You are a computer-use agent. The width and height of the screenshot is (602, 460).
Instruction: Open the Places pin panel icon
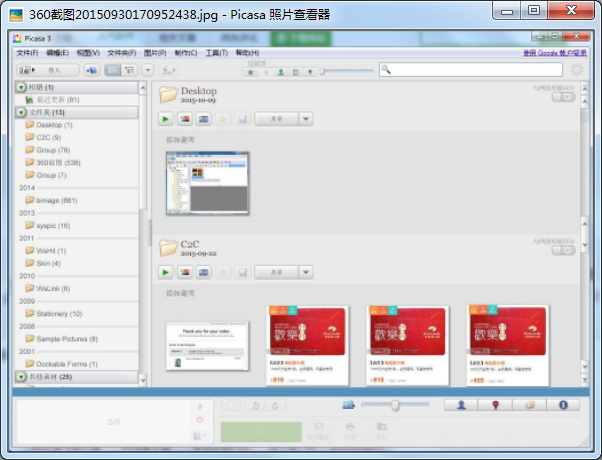click(x=495, y=405)
